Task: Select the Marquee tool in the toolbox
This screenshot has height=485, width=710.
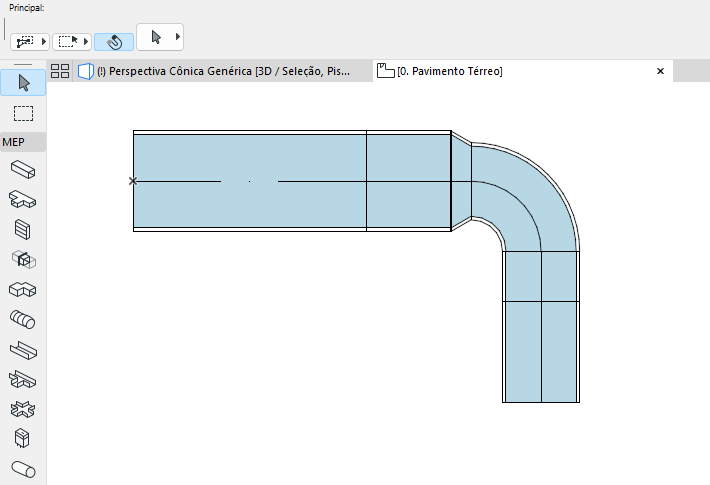Action: (x=23, y=113)
